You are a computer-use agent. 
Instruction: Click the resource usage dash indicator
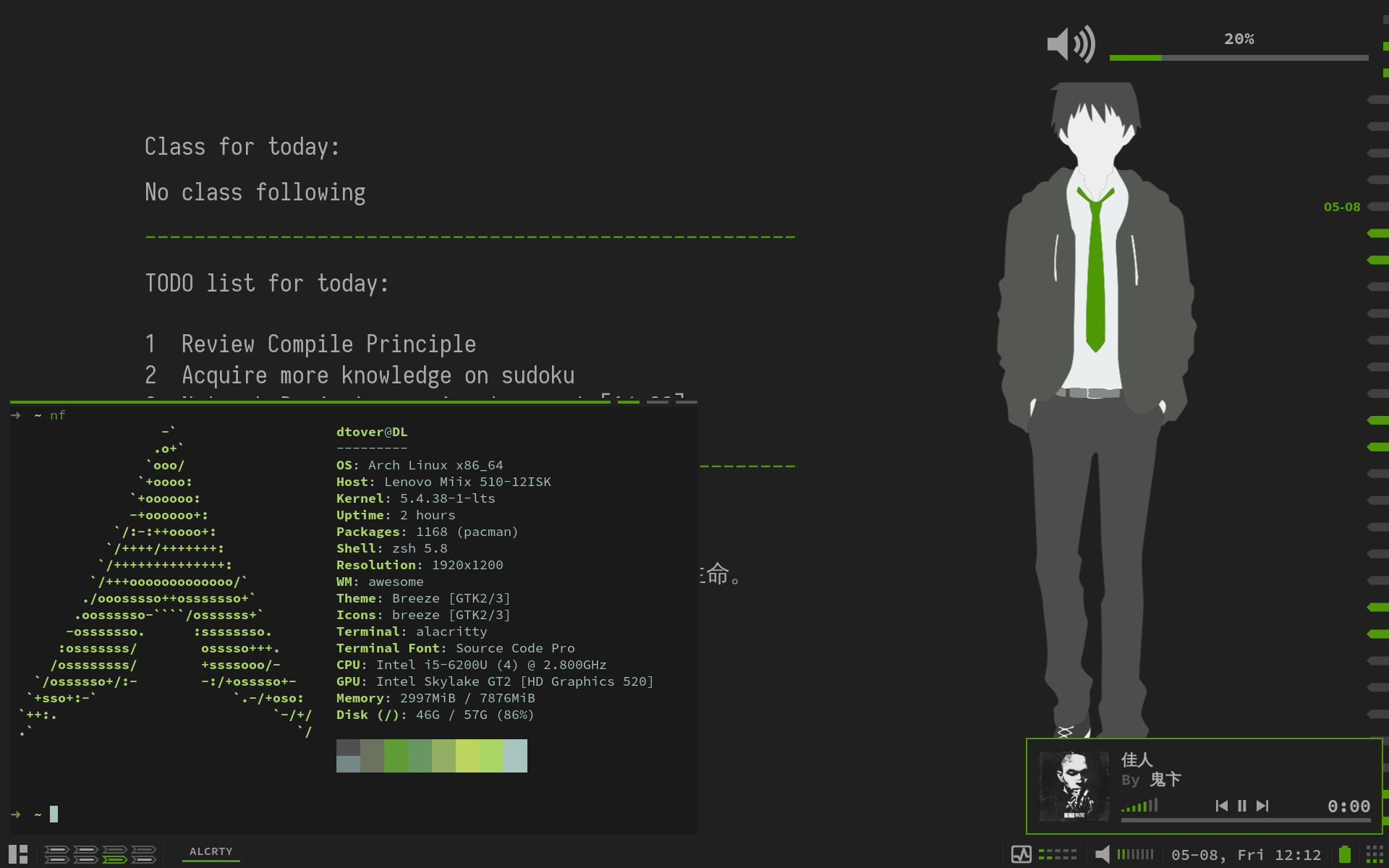click(x=1058, y=854)
